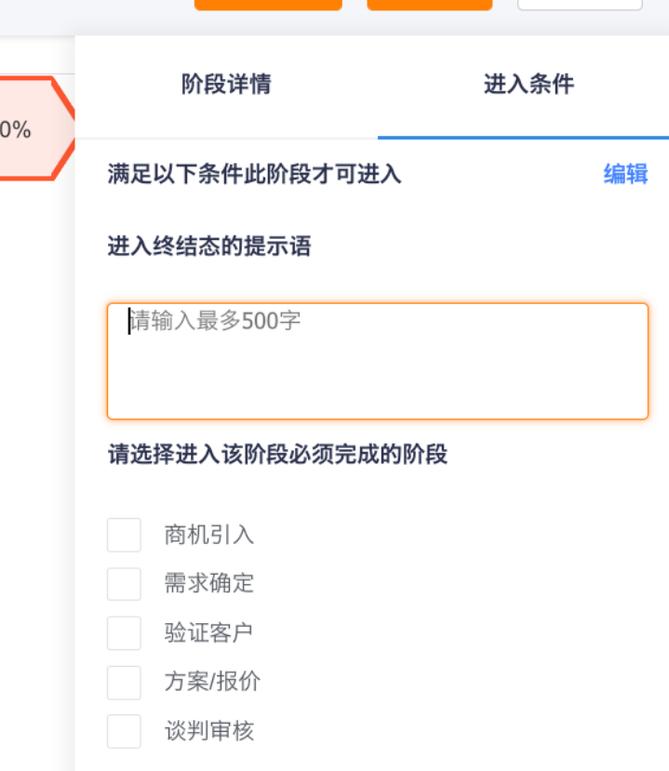Switch to the 阶段详情 tab
This screenshot has height=771, width=669.
[x=226, y=84]
